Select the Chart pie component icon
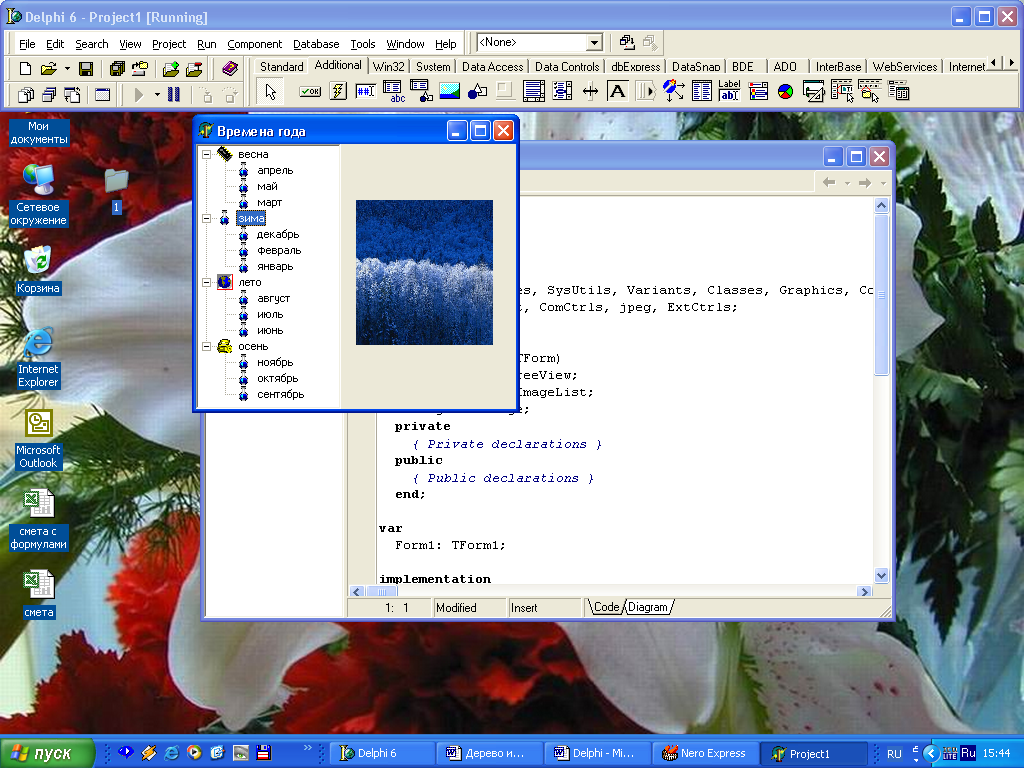 pyautogui.click(x=786, y=92)
